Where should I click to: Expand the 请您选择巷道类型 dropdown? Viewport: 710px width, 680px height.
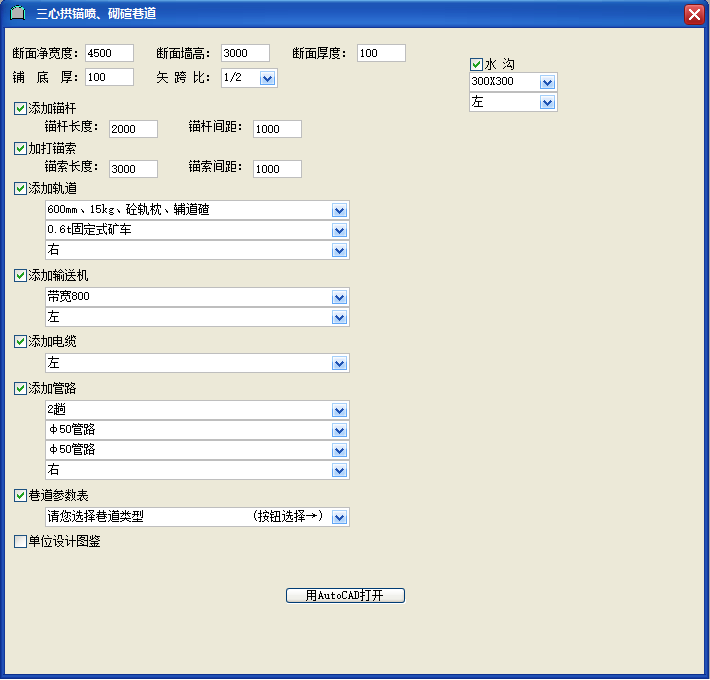tap(339, 517)
